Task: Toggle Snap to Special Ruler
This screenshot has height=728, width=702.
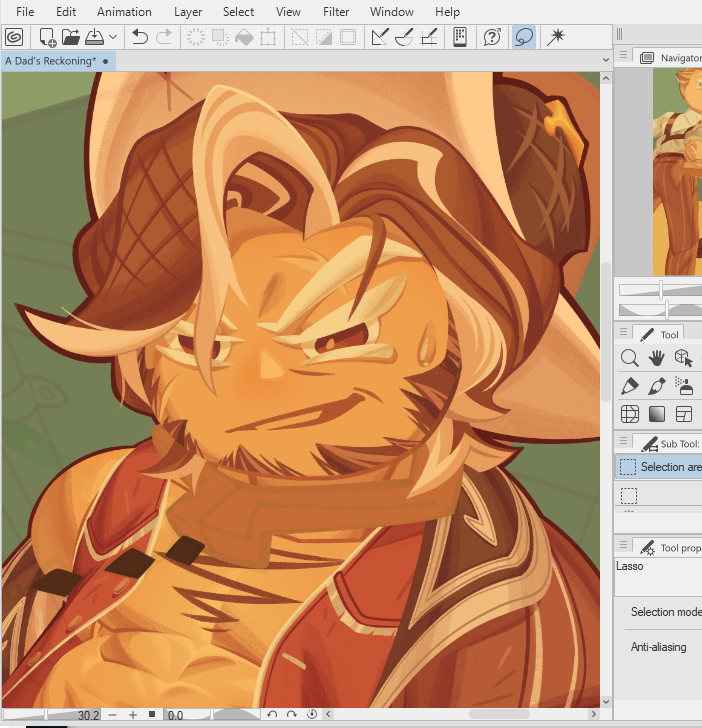Action: (x=404, y=37)
